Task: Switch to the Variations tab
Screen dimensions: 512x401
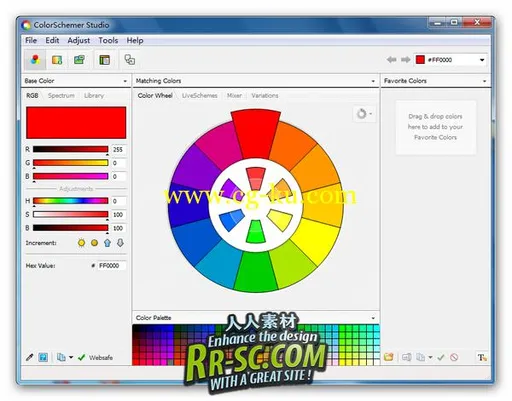Action: click(265, 96)
